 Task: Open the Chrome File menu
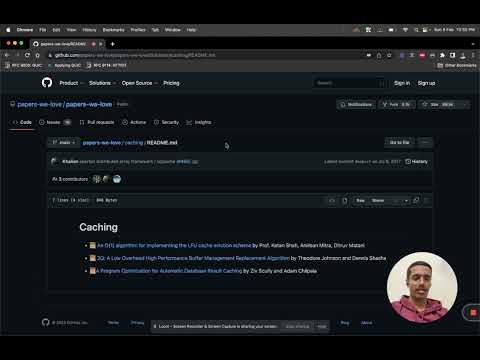tap(42, 30)
